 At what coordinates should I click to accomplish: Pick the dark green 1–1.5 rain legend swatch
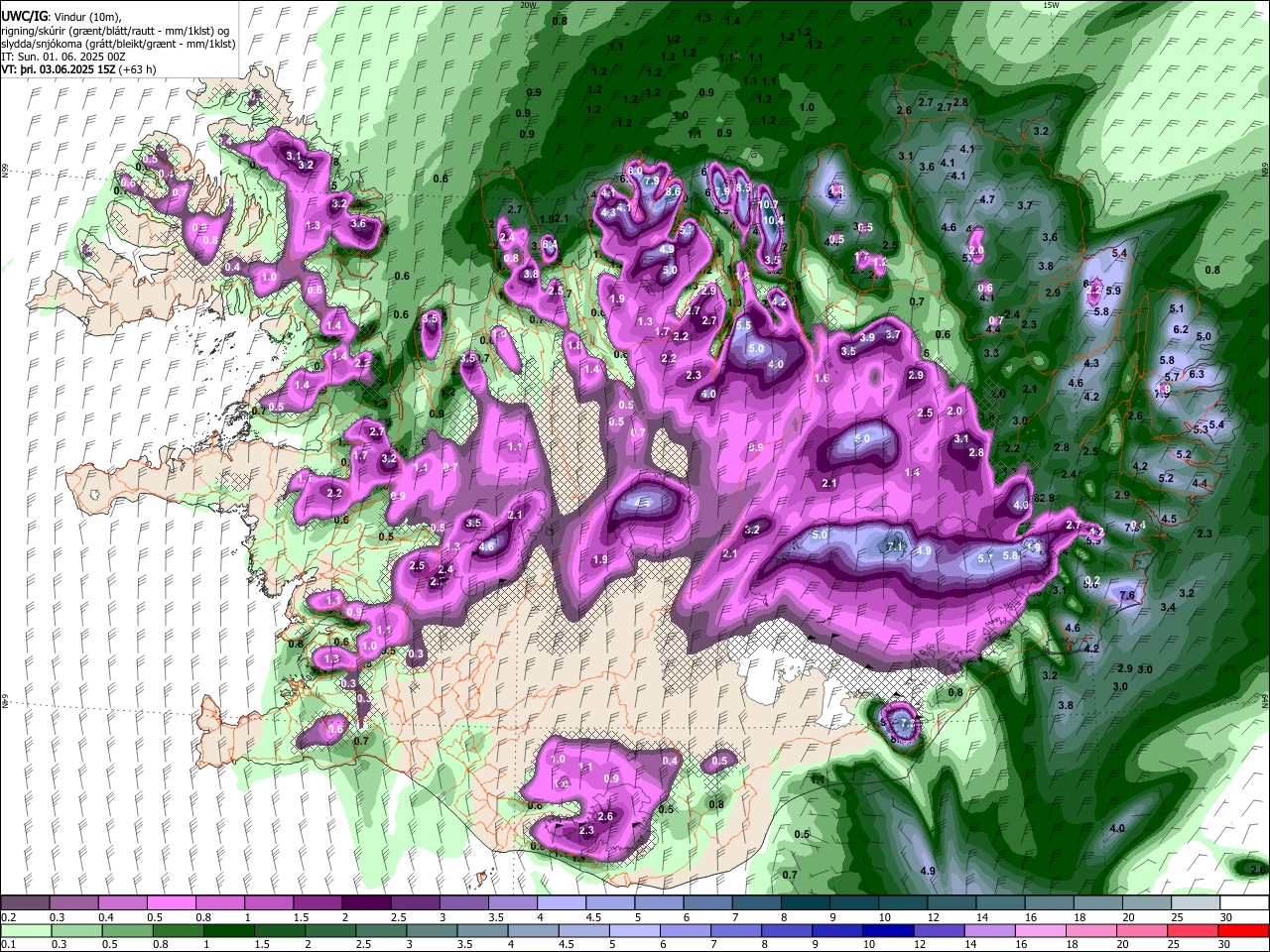(x=227, y=930)
